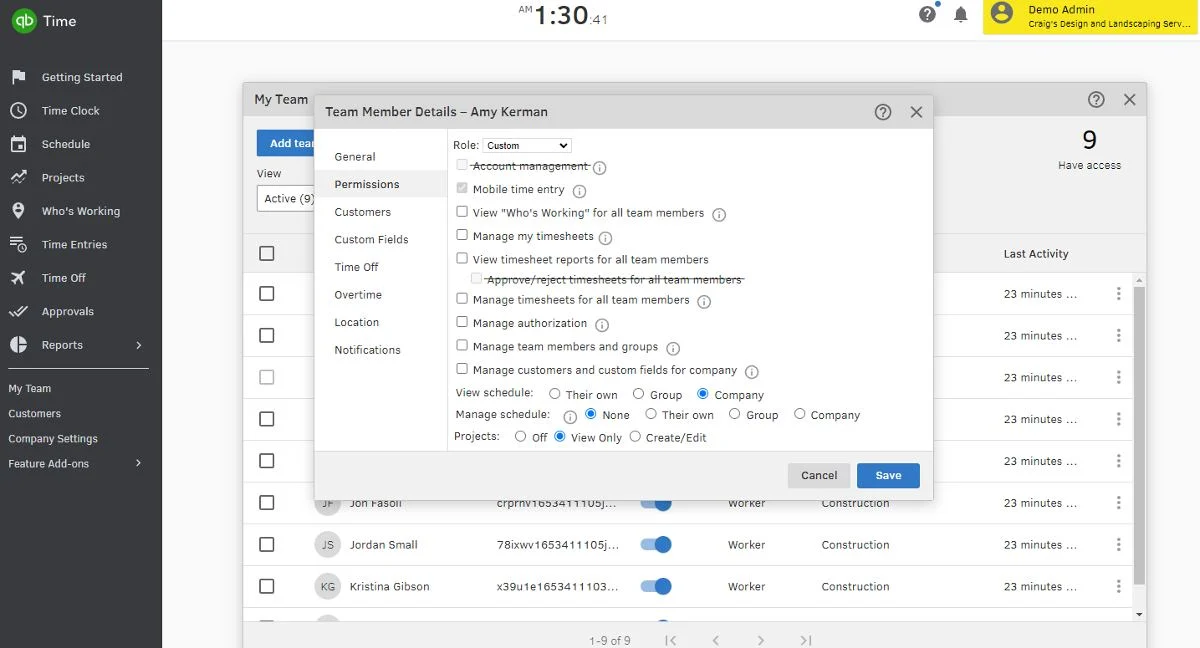The image size is (1200, 648).
Task: Save the team member permissions
Action: tap(888, 476)
